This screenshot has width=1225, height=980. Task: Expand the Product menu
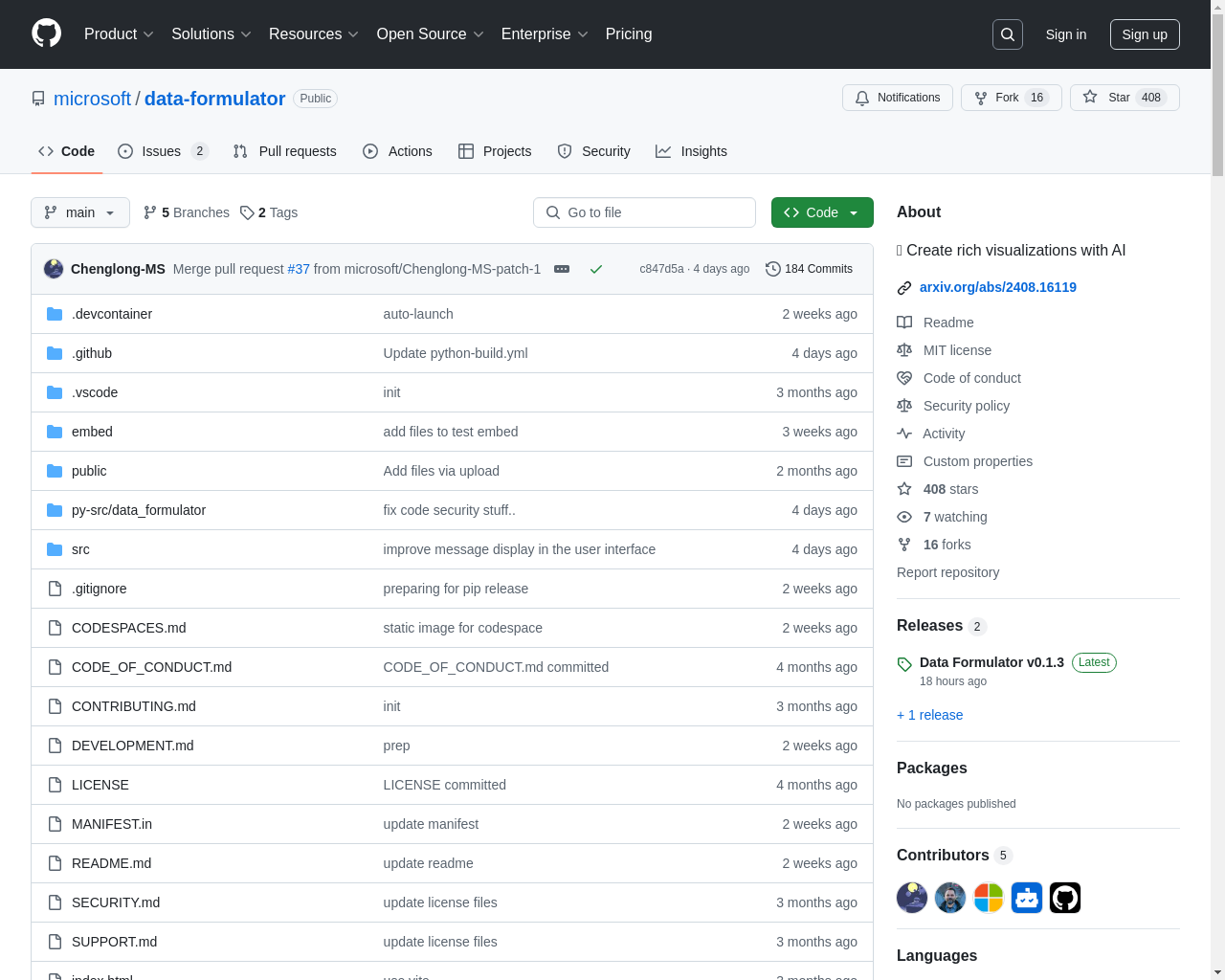point(119,34)
